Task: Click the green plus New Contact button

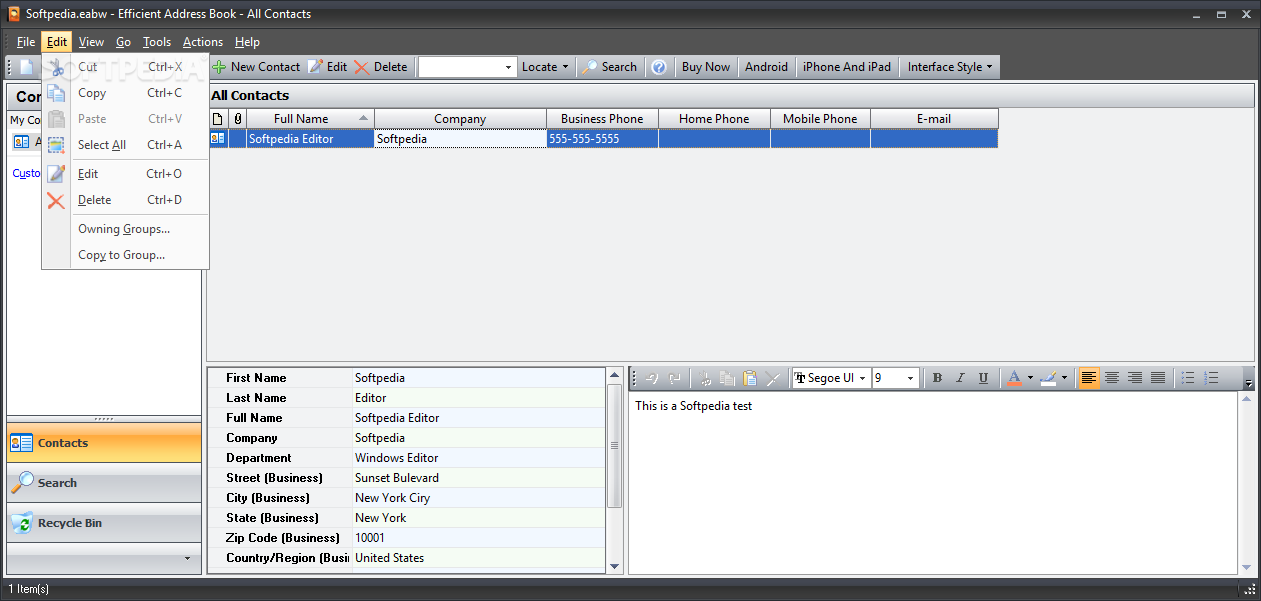Action: (x=256, y=67)
